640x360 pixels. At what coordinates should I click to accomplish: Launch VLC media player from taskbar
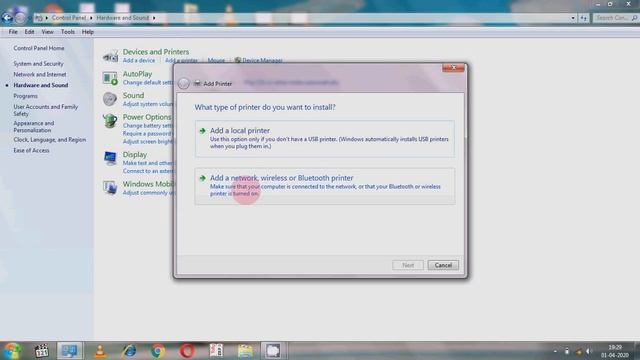pyautogui.click(x=100, y=351)
